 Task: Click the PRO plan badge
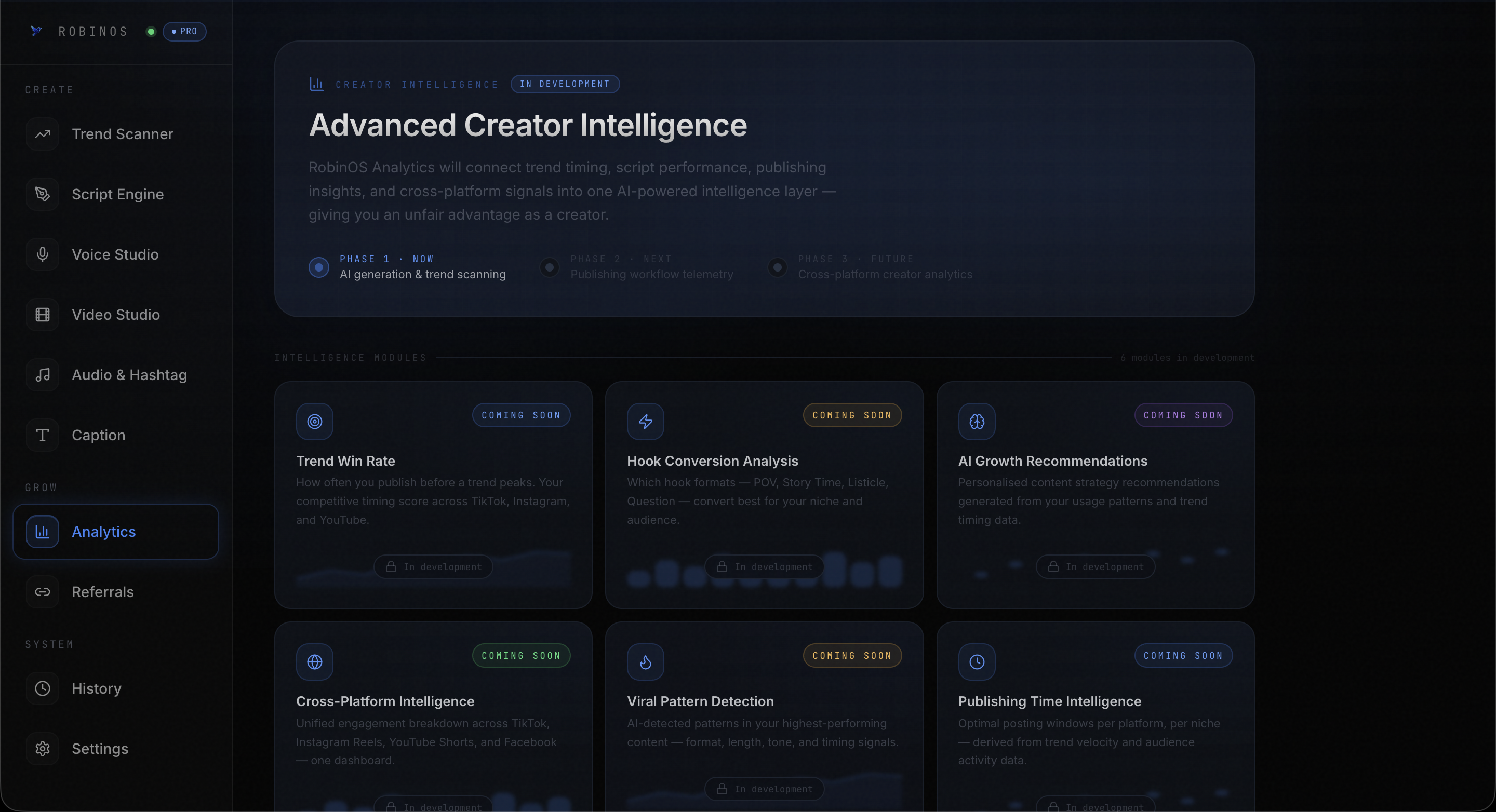184,31
